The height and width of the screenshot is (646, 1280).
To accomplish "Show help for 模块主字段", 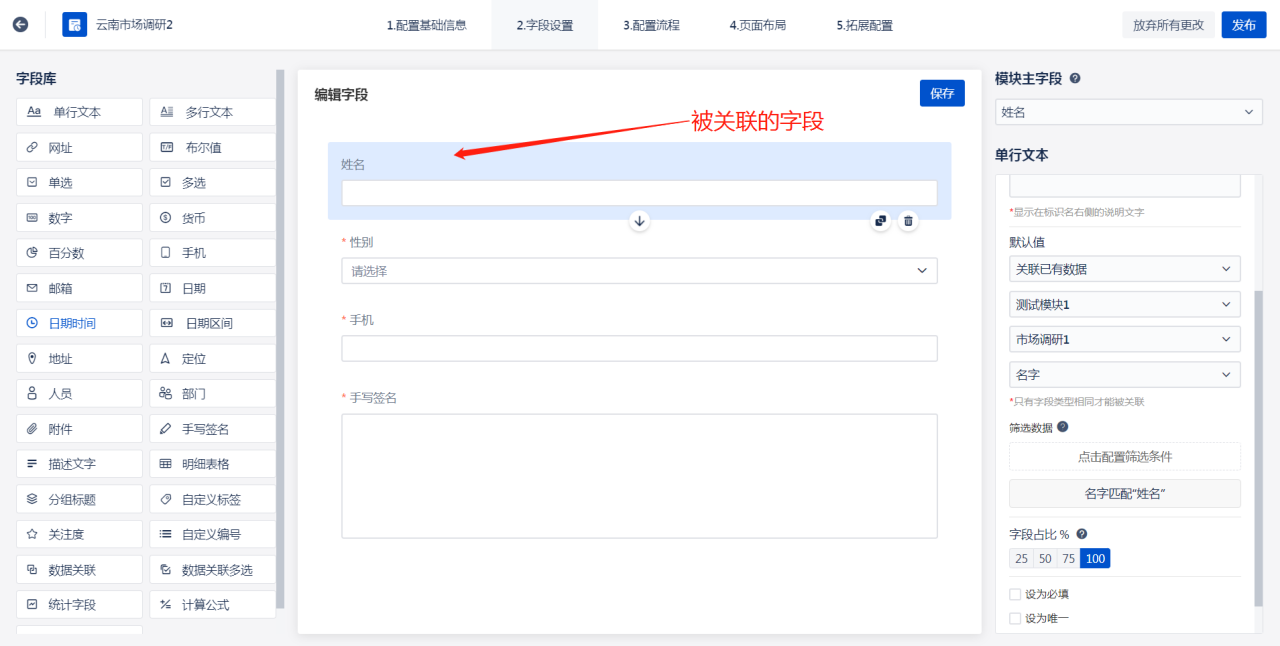I will pyautogui.click(x=1075, y=78).
